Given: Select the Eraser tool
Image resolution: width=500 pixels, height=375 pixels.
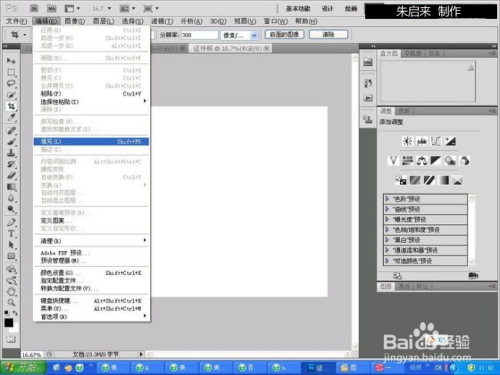Looking at the screenshot, I should click(11, 175).
